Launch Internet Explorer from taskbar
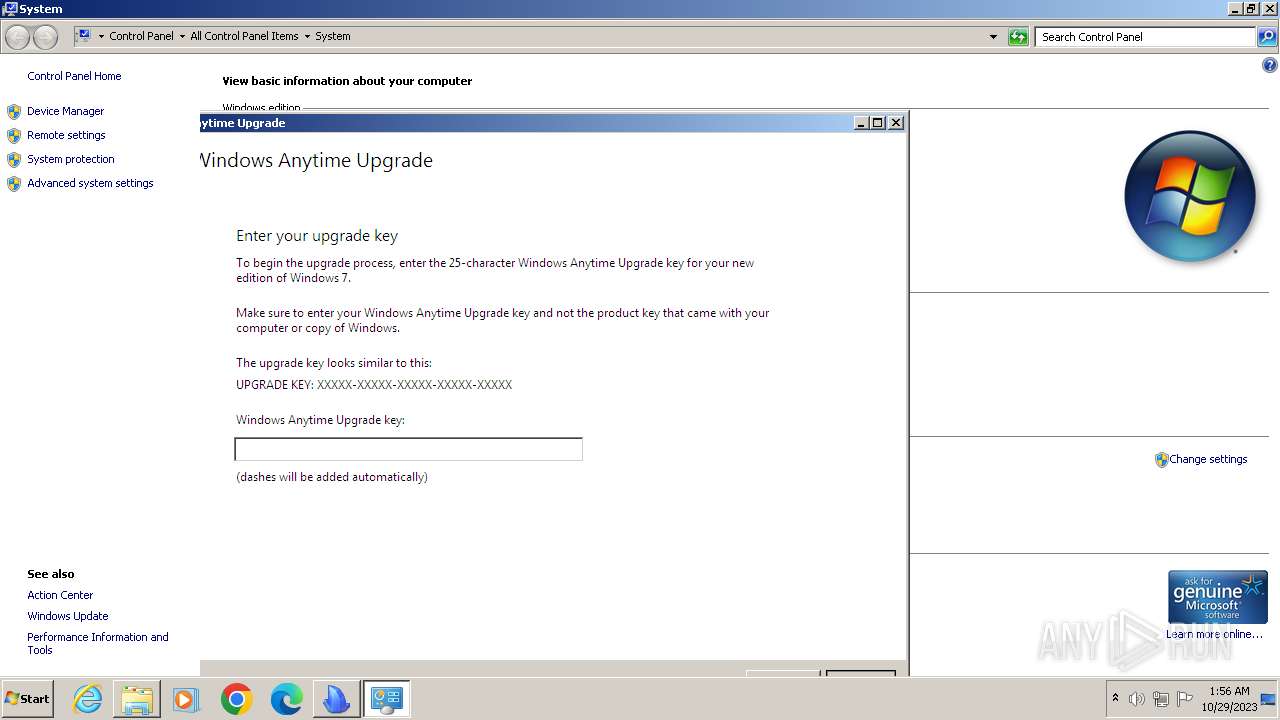 [x=88, y=699]
